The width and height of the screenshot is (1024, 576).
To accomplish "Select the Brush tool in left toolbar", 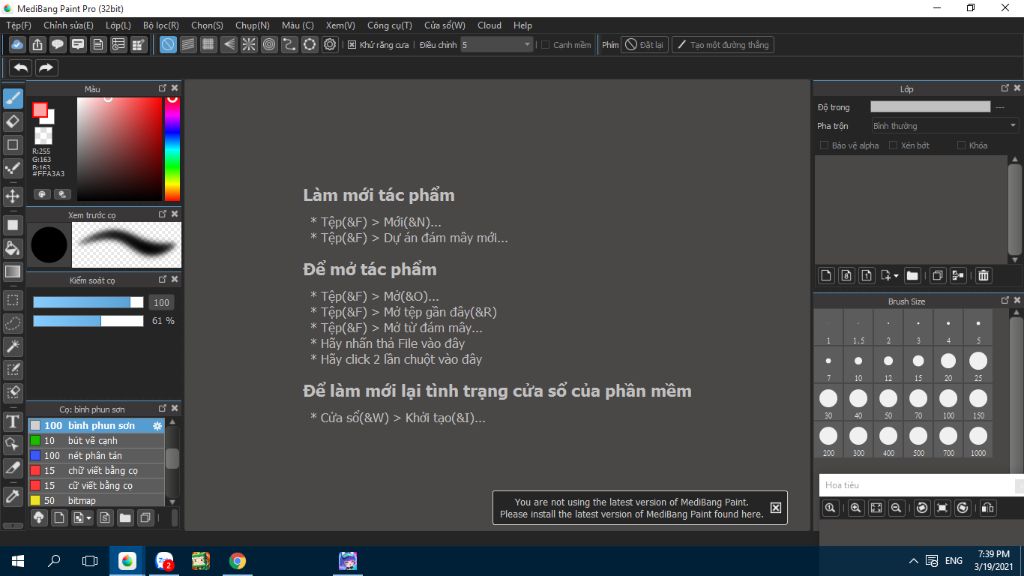I will coord(12,99).
